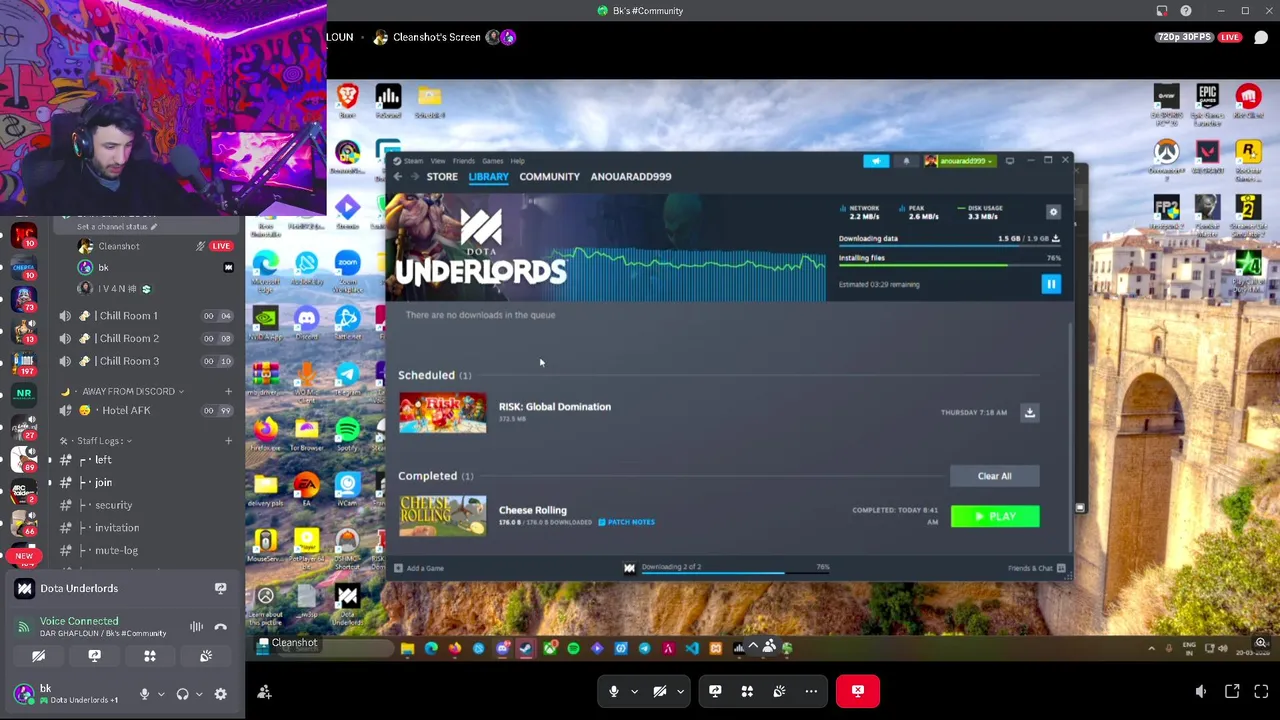Open Steam Games menu
This screenshot has height=720, width=1280.
[x=492, y=161]
